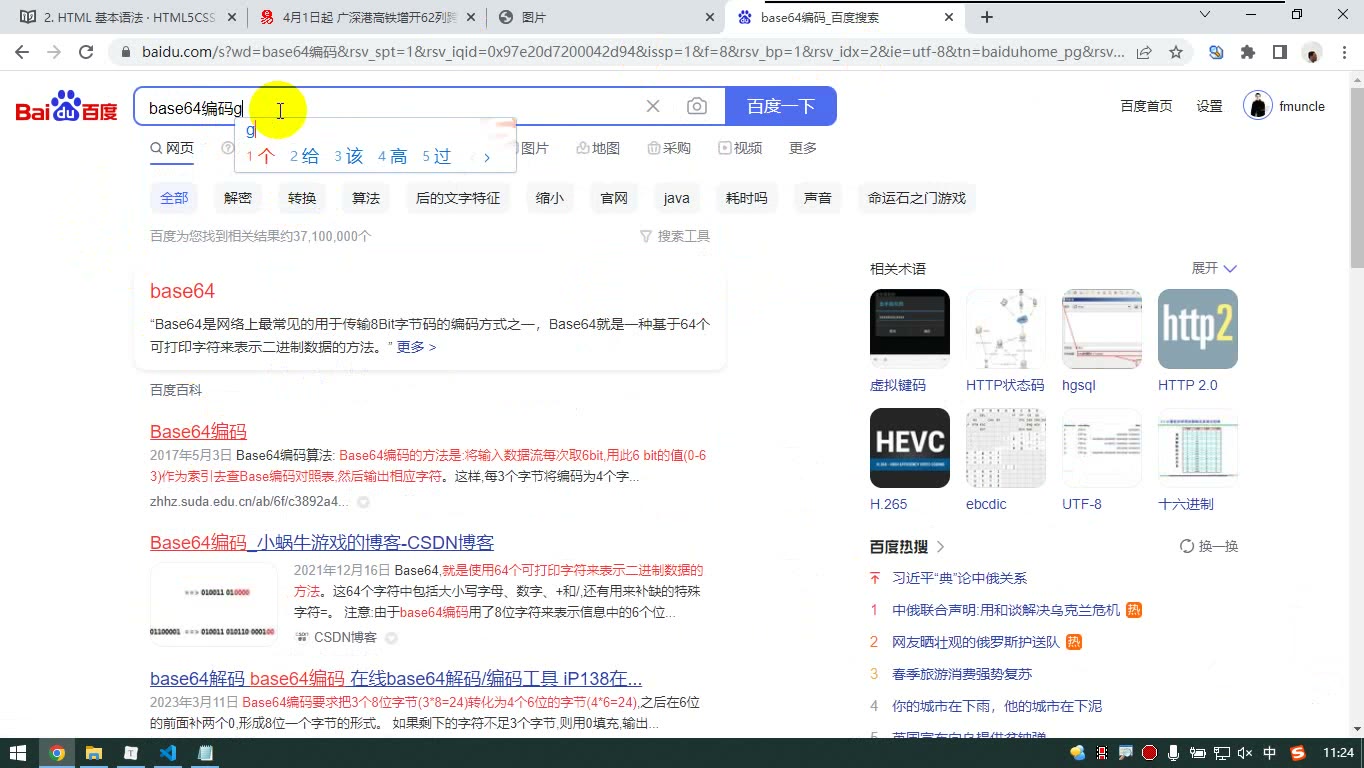The height and width of the screenshot is (768, 1364).
Task: Clear the Baidu search box text
Action: click(653, 106)
